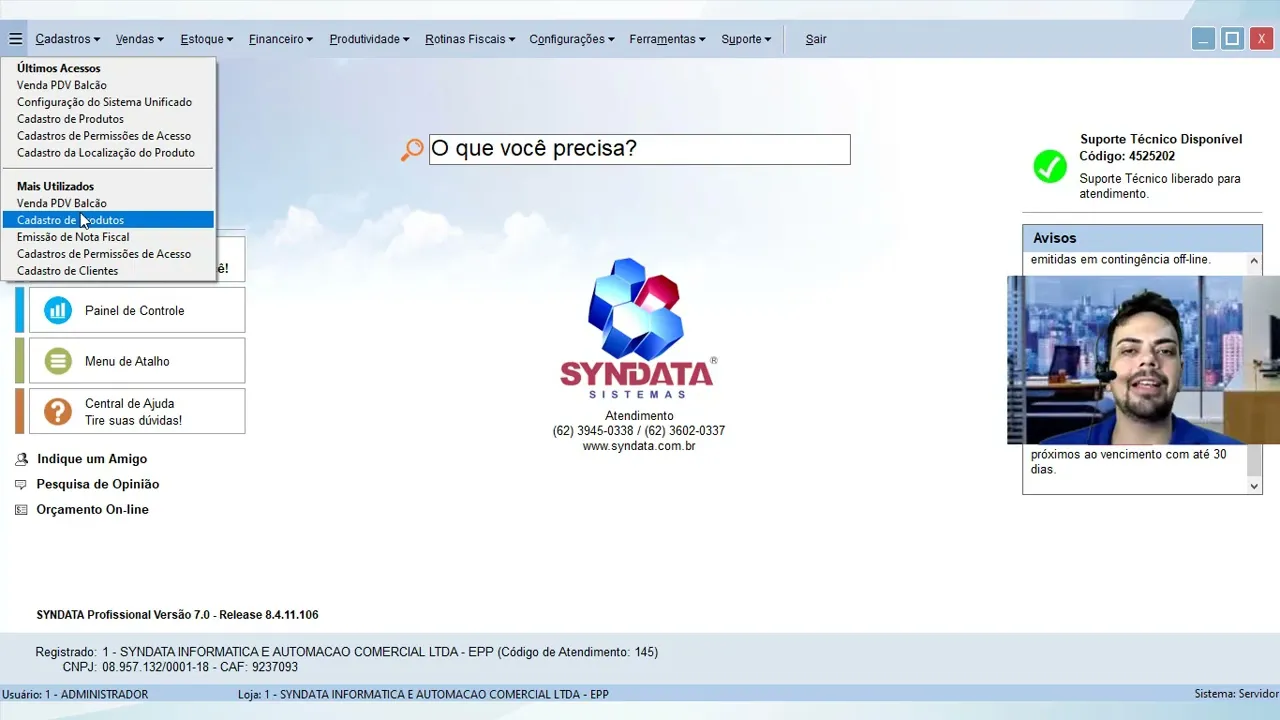Open Menu de Atalho button

(x=137, y=361)
